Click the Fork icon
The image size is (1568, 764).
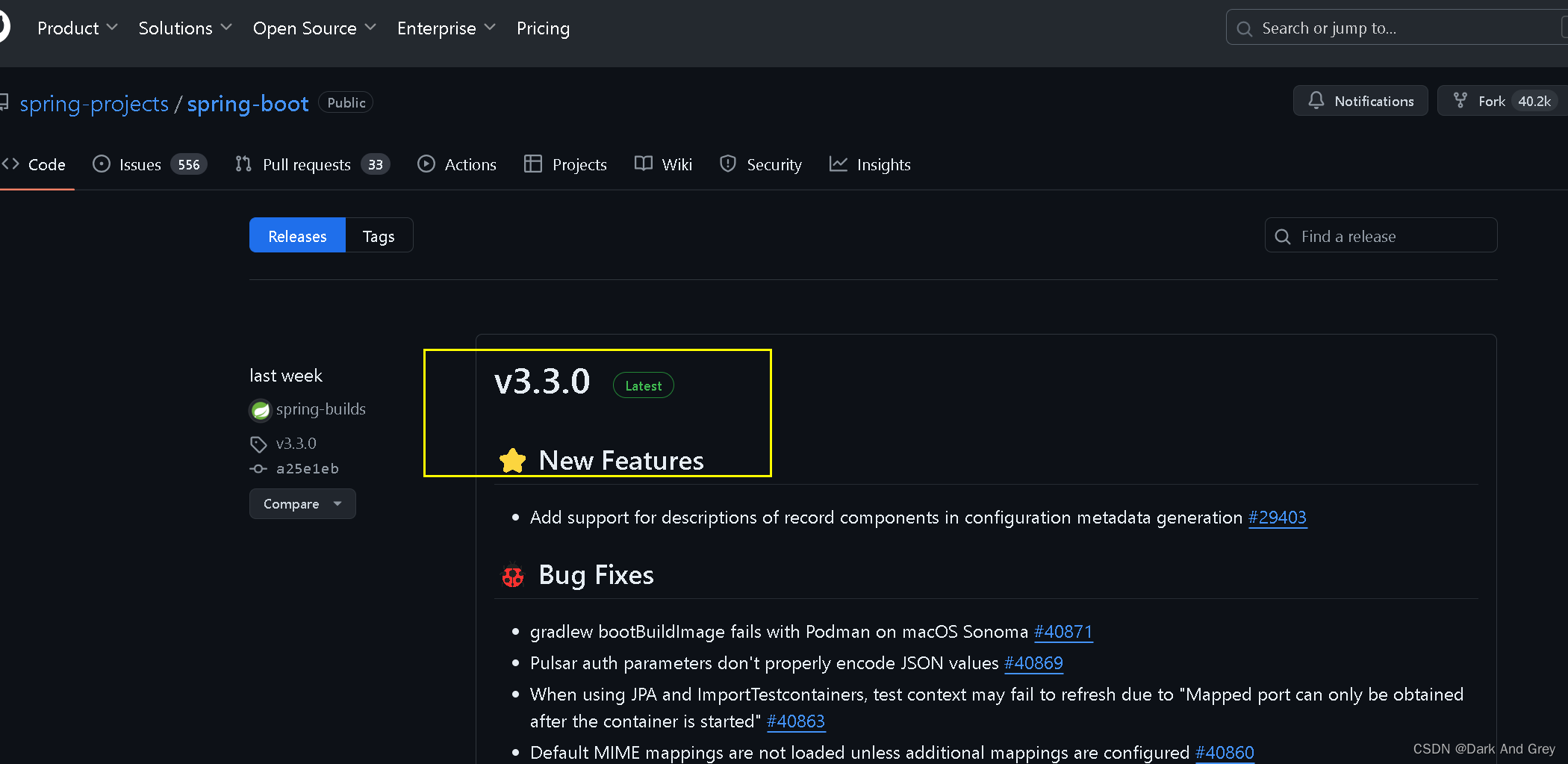(x=1460, y=100)
